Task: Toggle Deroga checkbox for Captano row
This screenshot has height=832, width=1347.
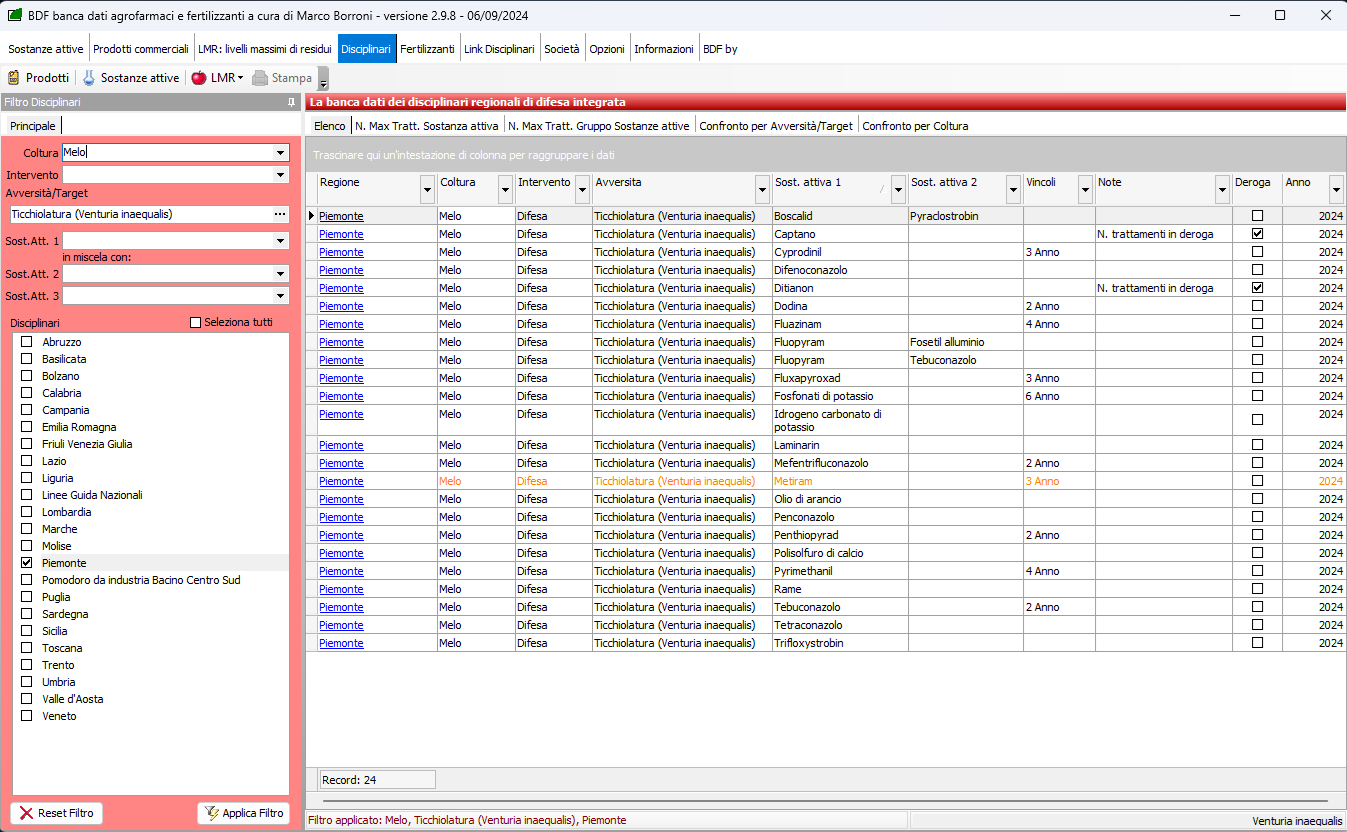Action: [1257, 234]
